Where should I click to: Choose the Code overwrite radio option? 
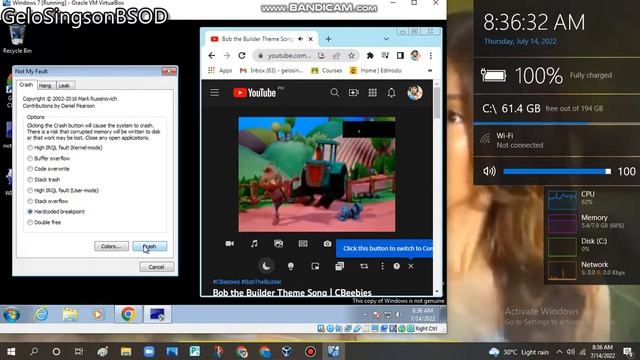48,169
